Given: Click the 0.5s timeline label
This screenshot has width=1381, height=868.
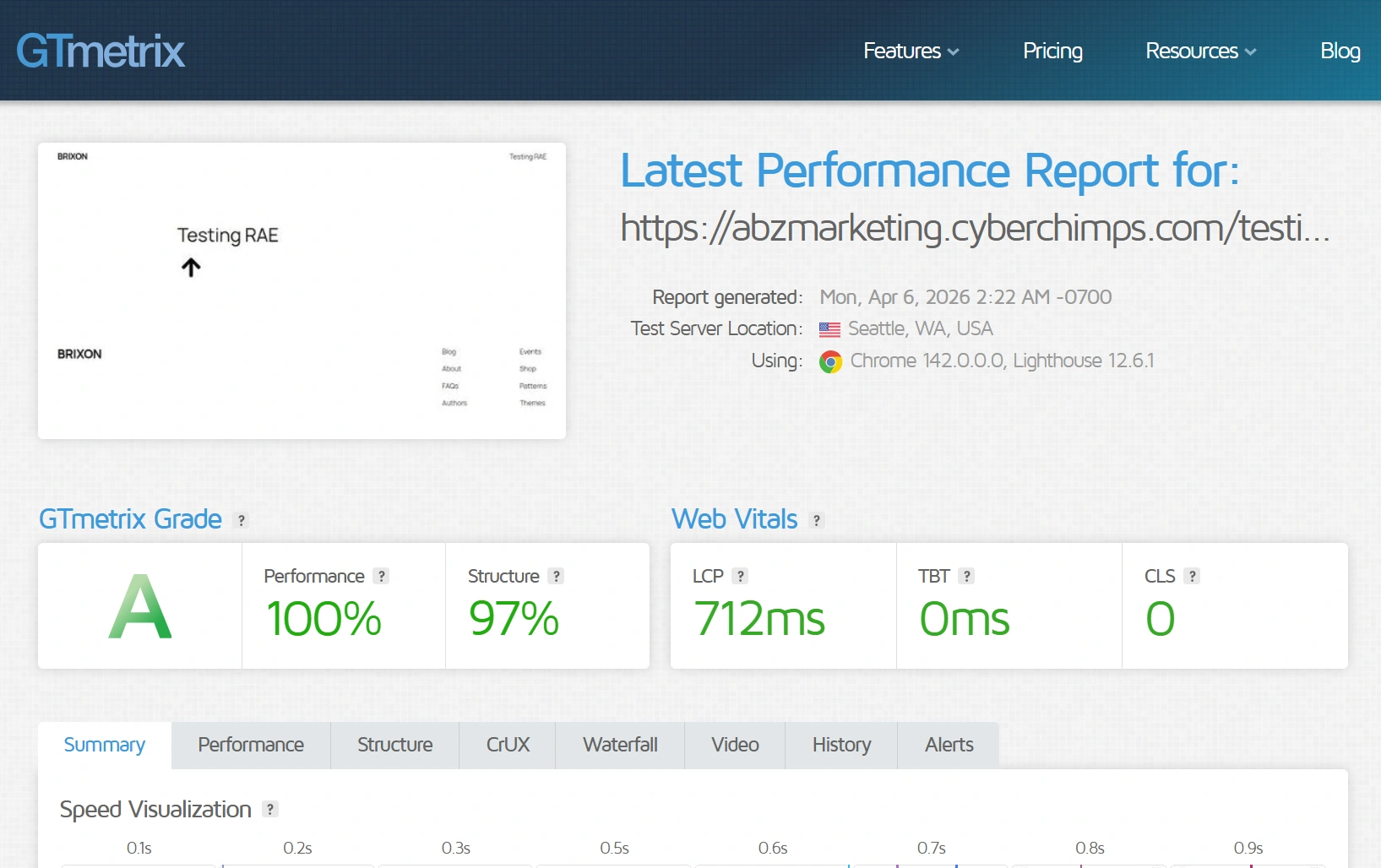Looking at the screenshot, I should [x=614, y=848].
